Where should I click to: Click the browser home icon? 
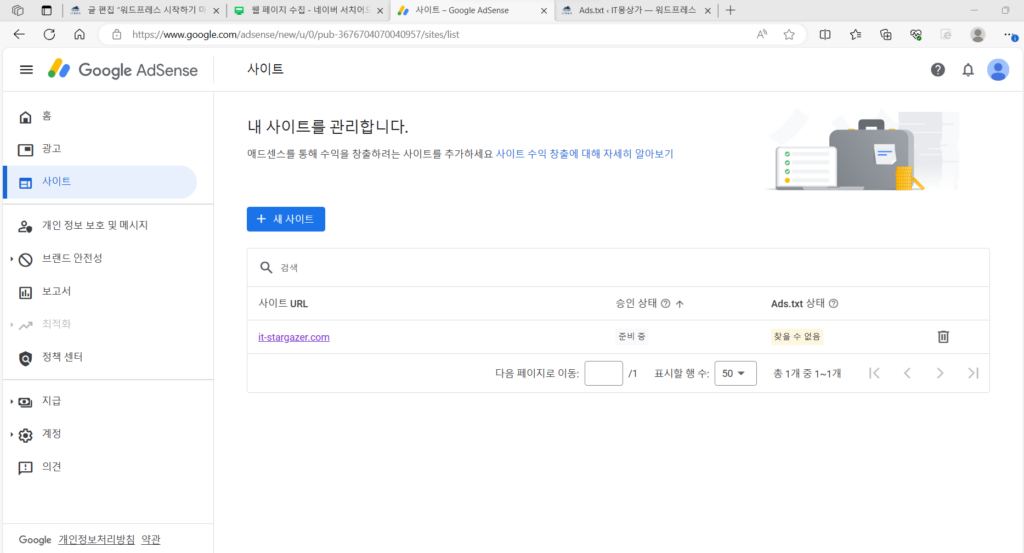coord(79,35)
